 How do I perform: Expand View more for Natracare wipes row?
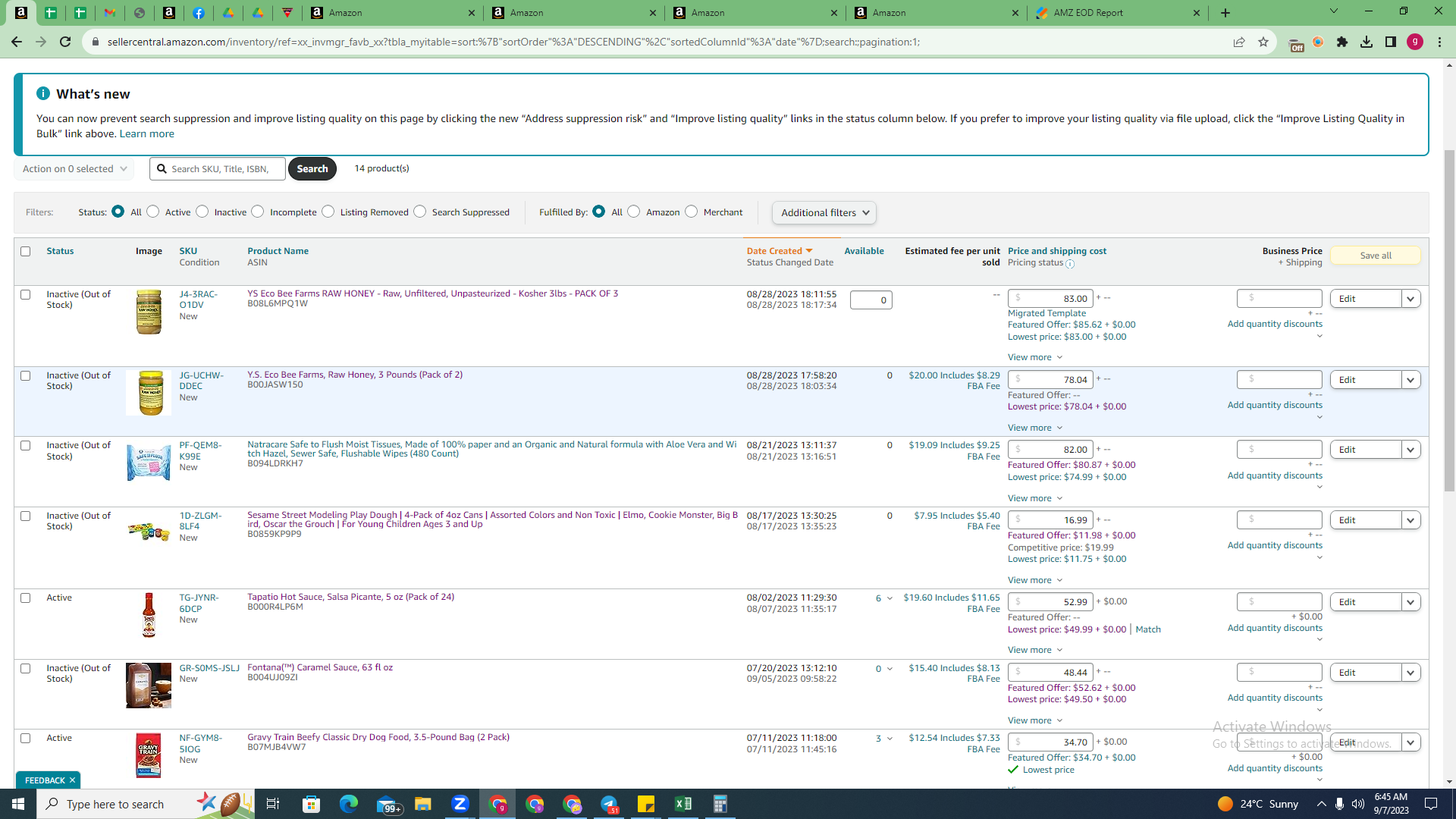click(1035, 498)
